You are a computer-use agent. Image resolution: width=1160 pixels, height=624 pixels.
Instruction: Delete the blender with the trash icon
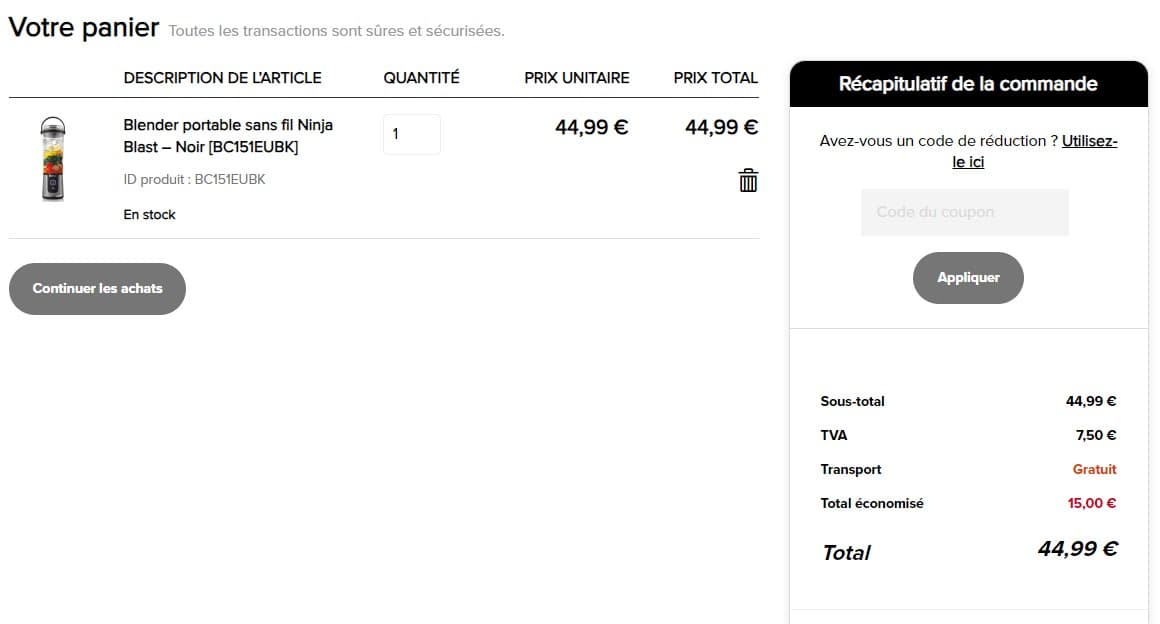(748, 181)
